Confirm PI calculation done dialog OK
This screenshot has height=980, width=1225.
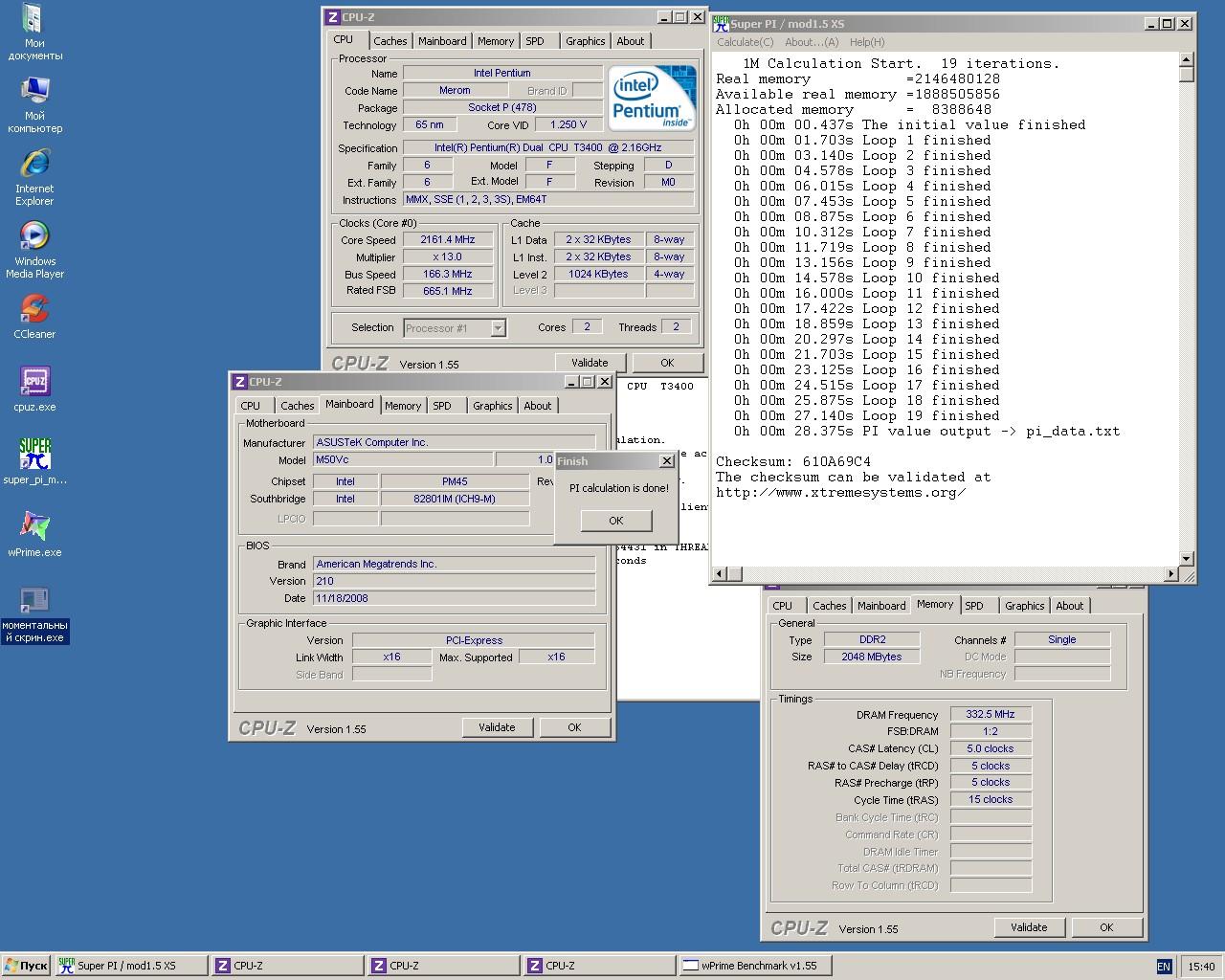(616, 521)
